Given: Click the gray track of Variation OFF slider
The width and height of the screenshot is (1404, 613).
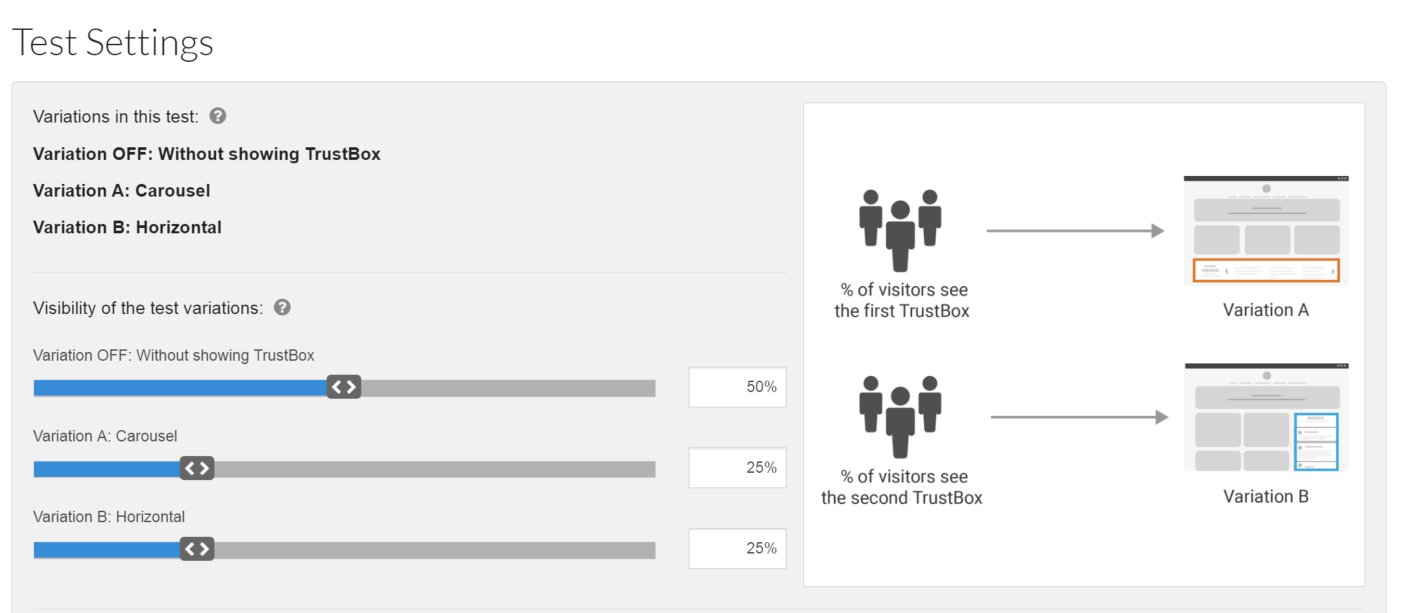Looking at the screenshot, I should (508, 388).
